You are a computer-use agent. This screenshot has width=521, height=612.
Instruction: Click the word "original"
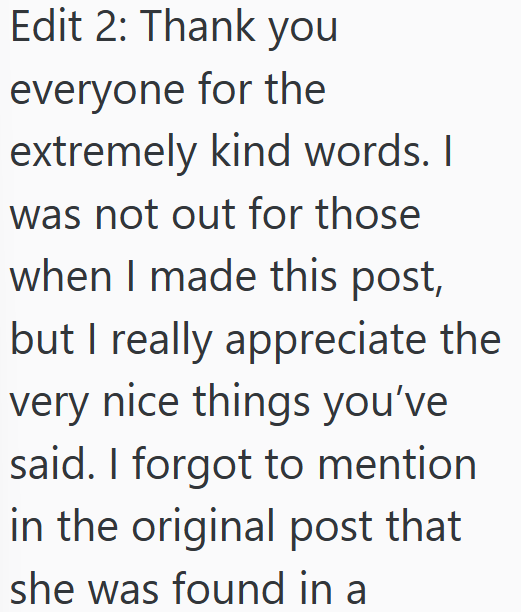[x=203, y=529]
